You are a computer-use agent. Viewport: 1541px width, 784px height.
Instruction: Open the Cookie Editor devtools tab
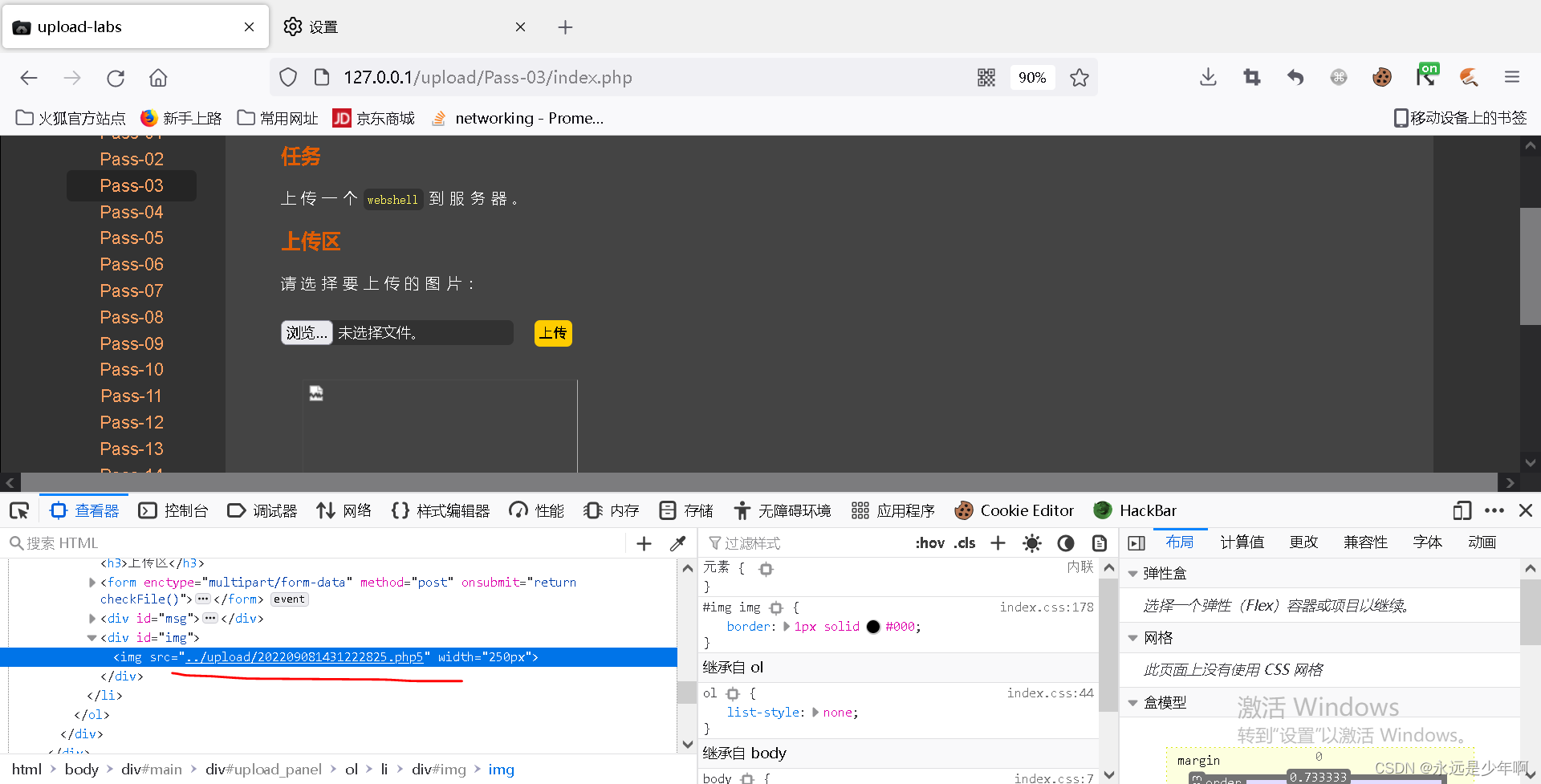point(1014,510)
